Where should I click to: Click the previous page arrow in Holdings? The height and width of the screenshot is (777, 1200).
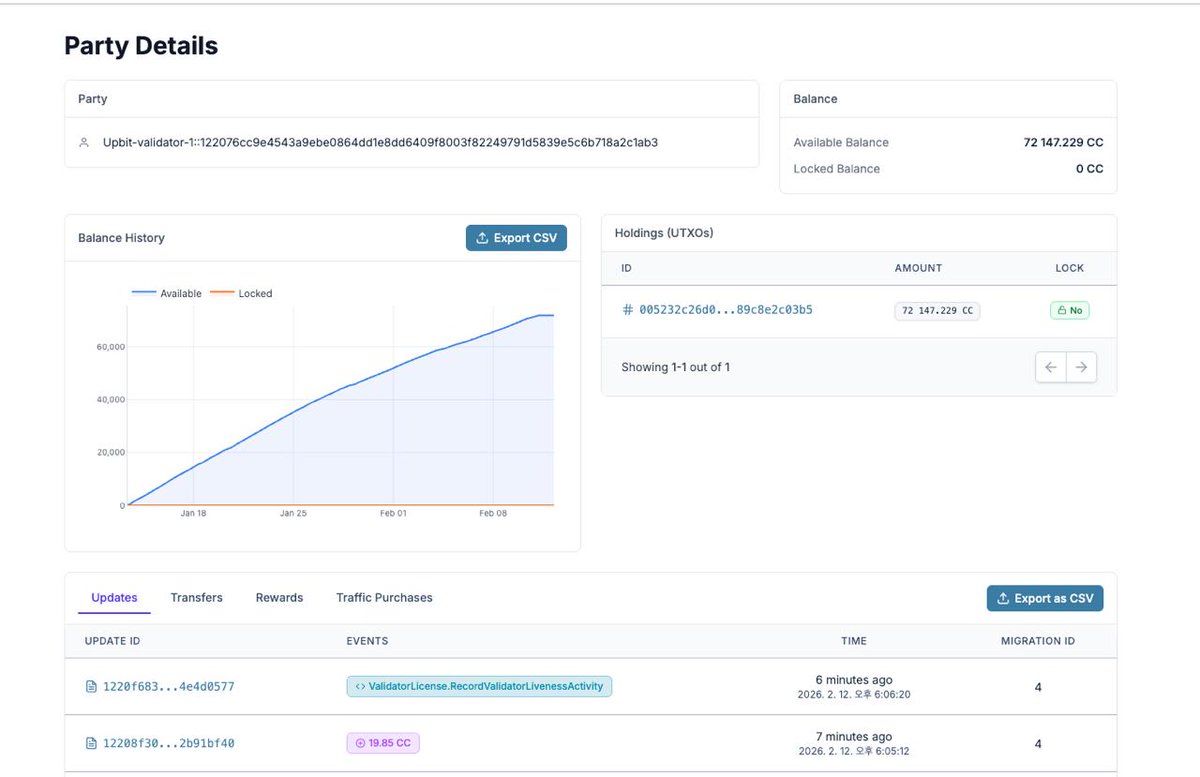click(x=1051, y=367)
